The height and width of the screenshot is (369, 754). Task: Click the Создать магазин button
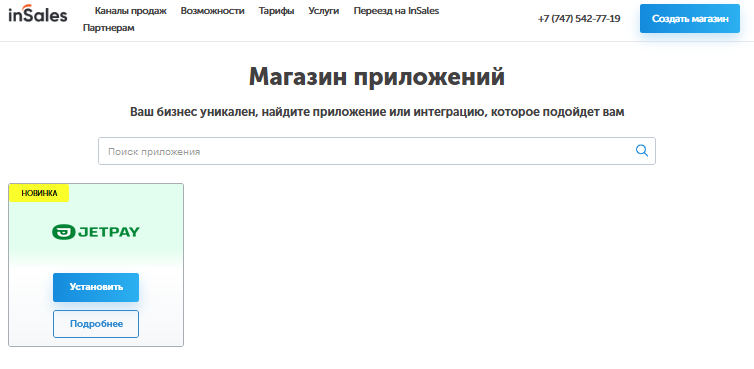pos(690,19)
